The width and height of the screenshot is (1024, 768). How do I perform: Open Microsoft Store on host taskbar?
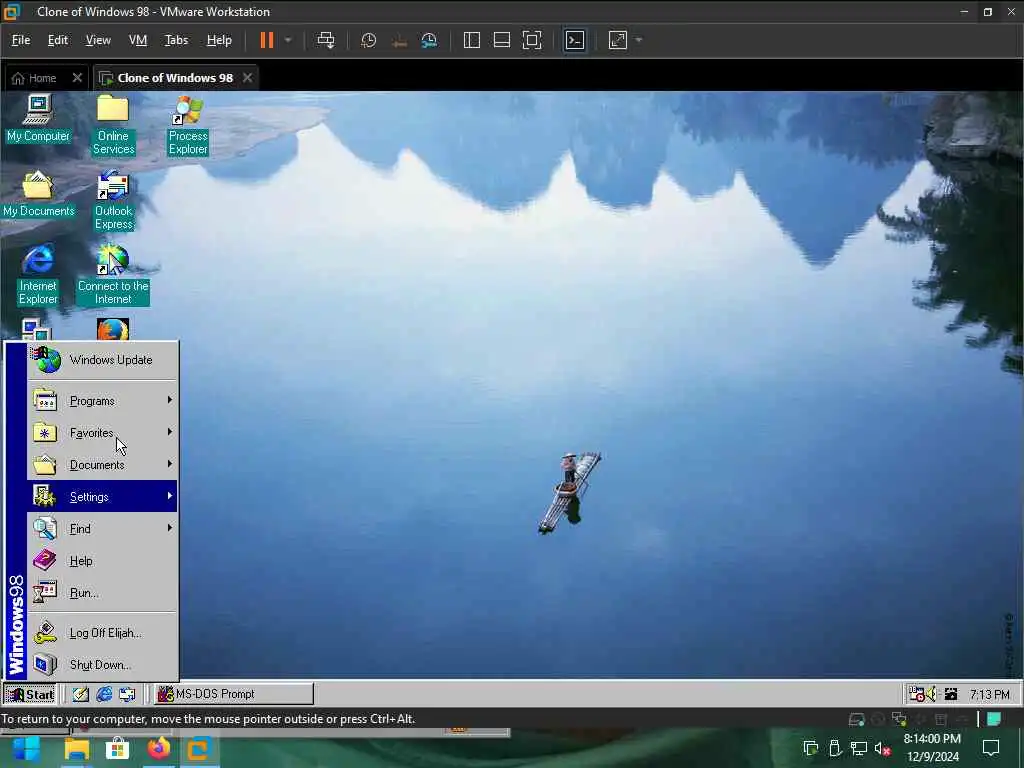click(x=118, y=748)
